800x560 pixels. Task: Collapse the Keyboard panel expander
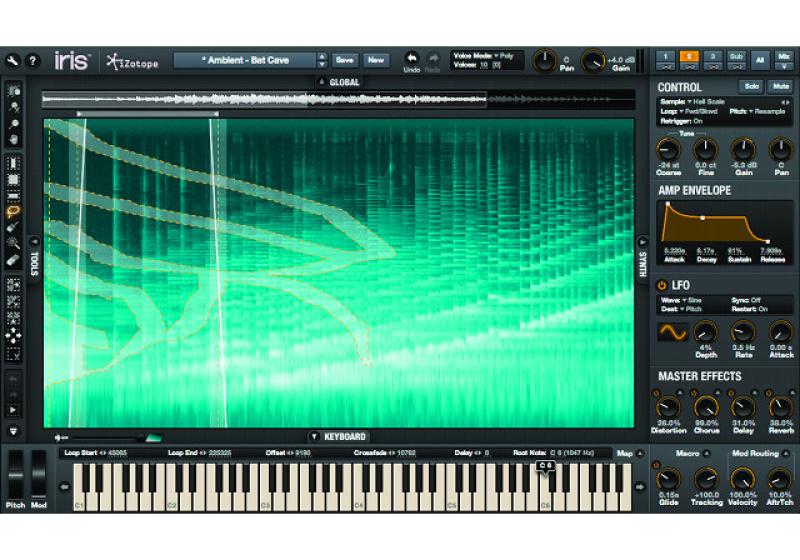click(x=313, y=436)
